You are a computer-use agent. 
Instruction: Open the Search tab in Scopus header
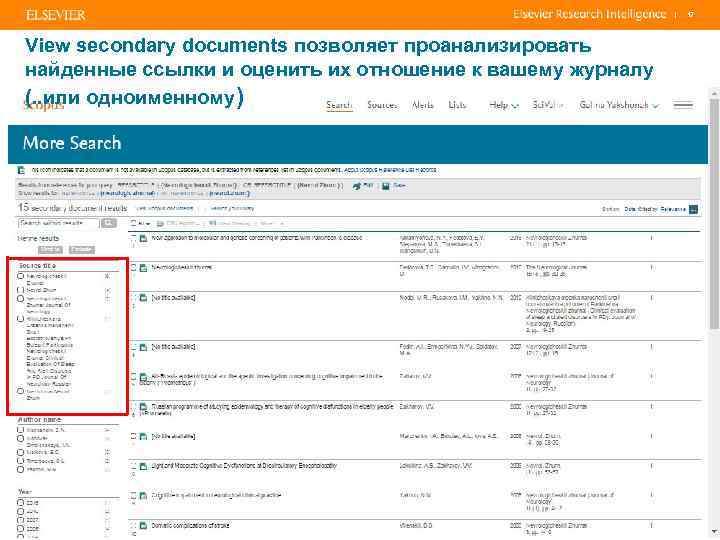(339, 105)
